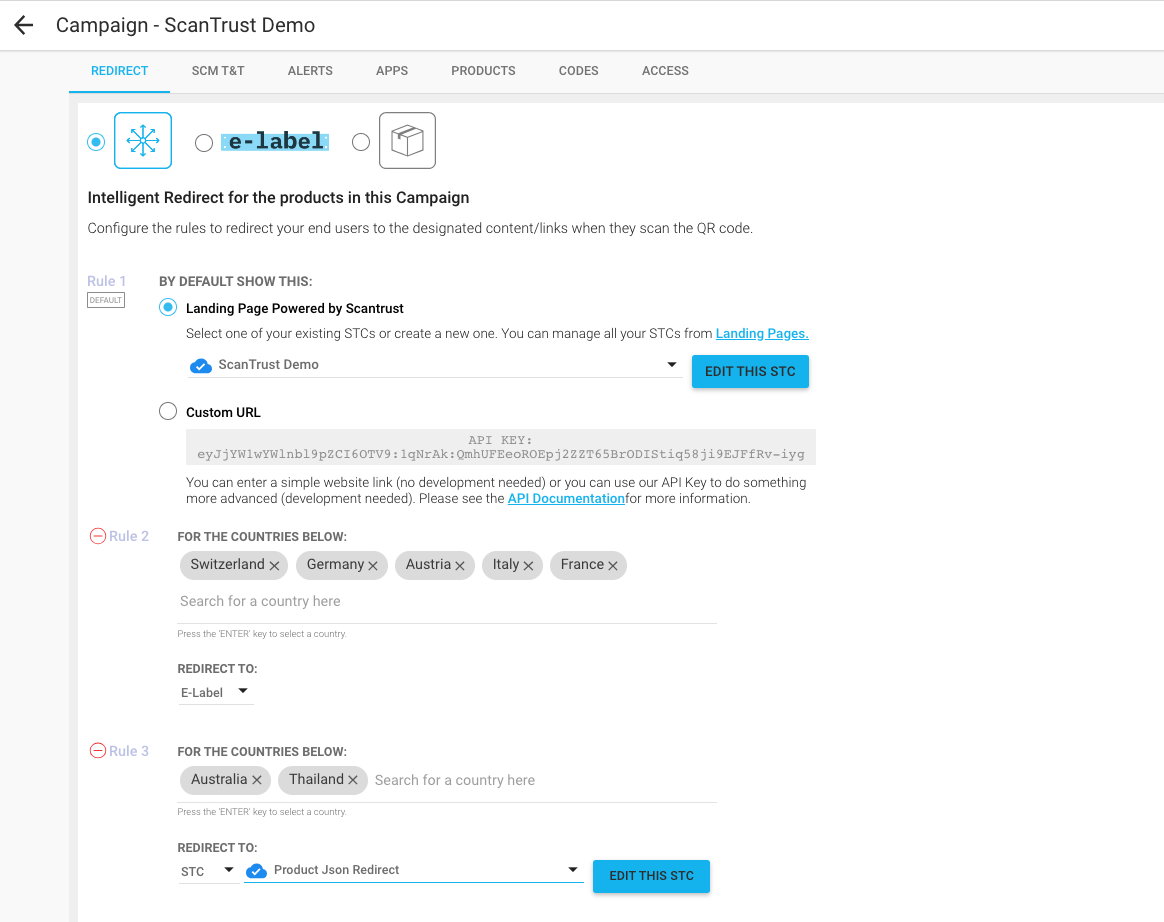Remove Italy chip via its X
The height and width of the screenshot is (922, 1164).
[x=528, y=566]
